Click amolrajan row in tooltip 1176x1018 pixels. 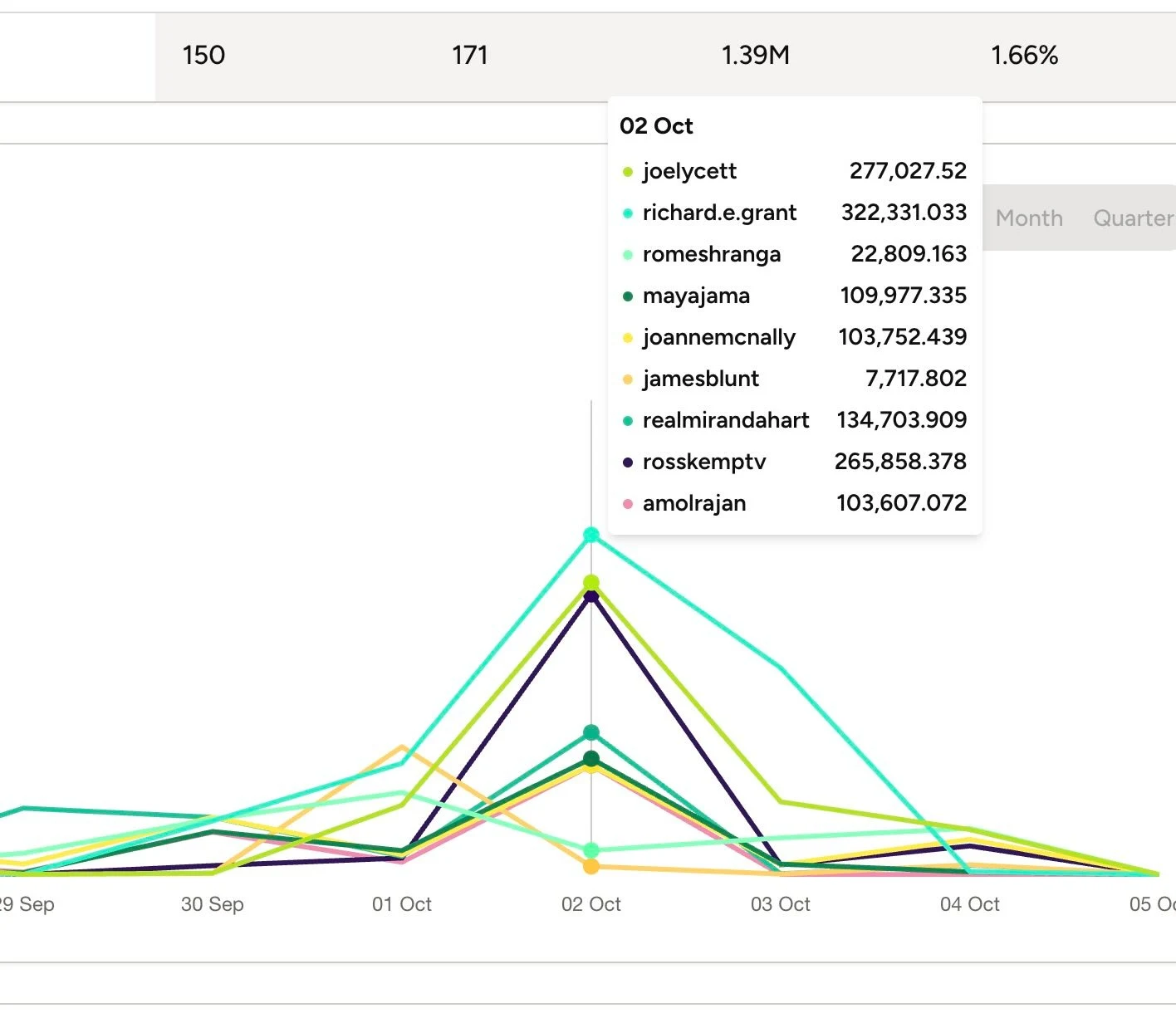point(795,503)
